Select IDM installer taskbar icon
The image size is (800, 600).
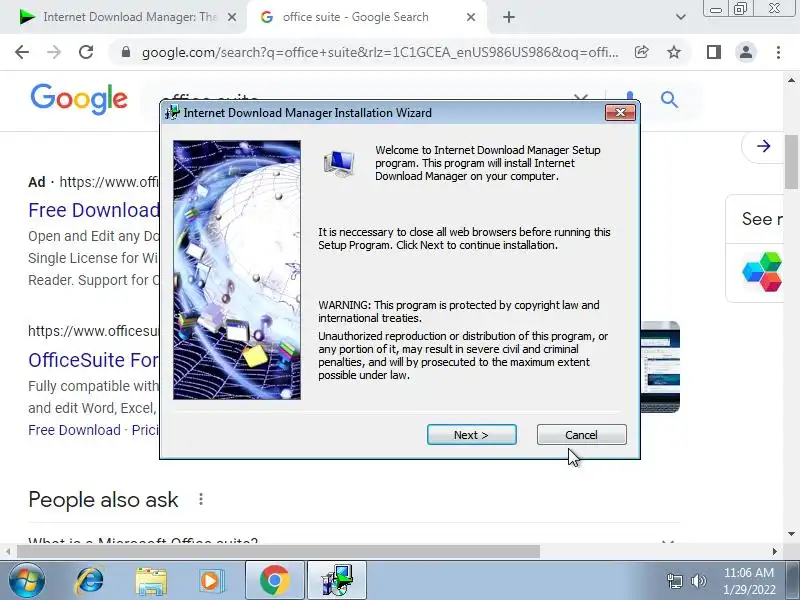point(337,581)
